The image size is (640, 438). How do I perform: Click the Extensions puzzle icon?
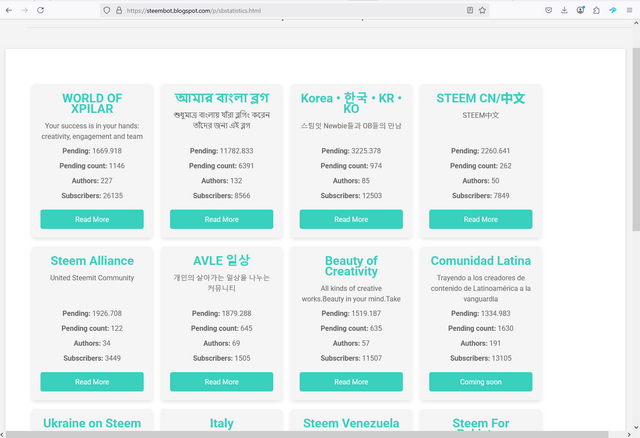(x=596, y=10)
